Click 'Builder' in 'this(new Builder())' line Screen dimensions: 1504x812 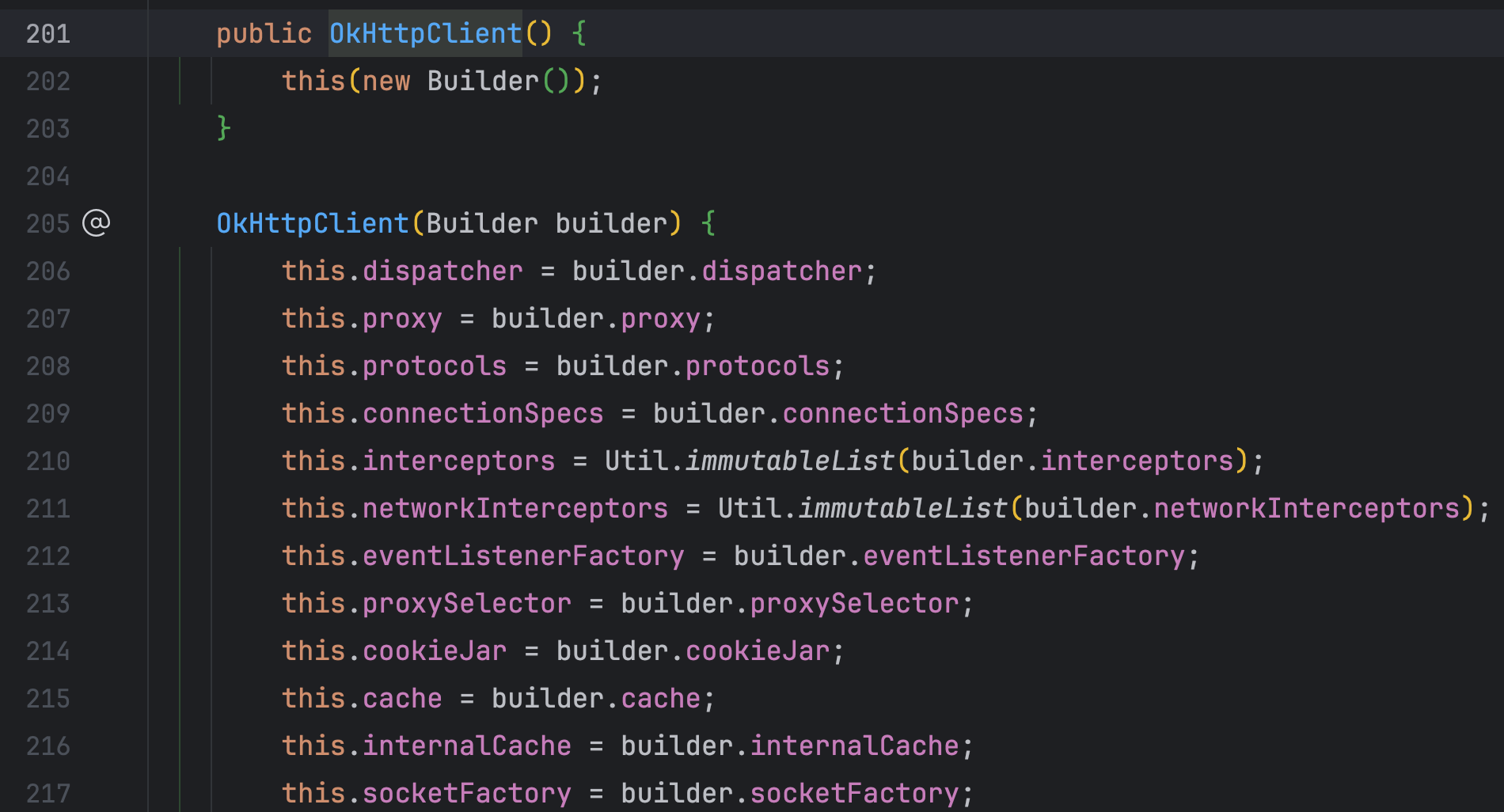[x=483, y=81]
